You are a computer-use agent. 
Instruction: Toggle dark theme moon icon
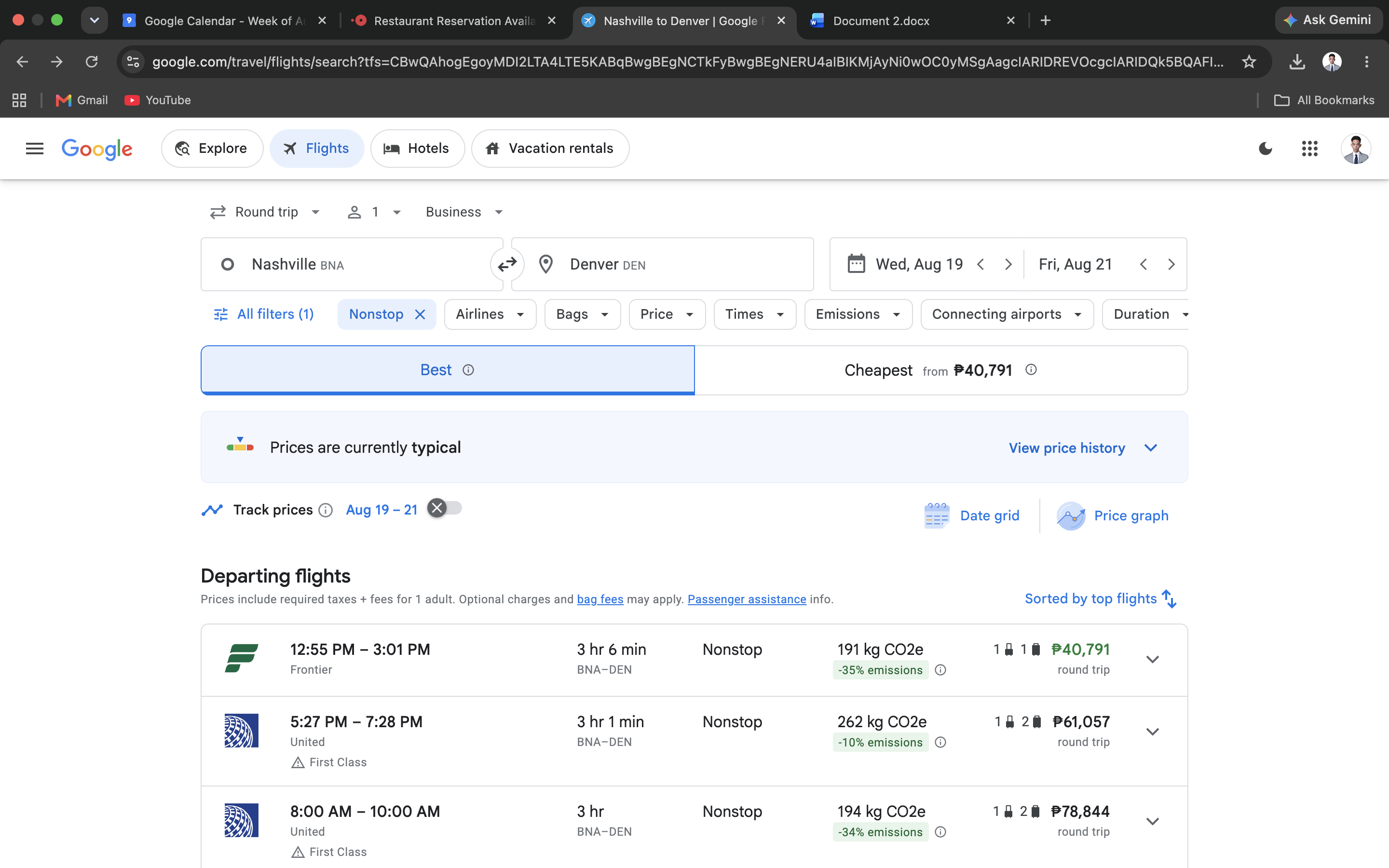(x=1265, y=149)
